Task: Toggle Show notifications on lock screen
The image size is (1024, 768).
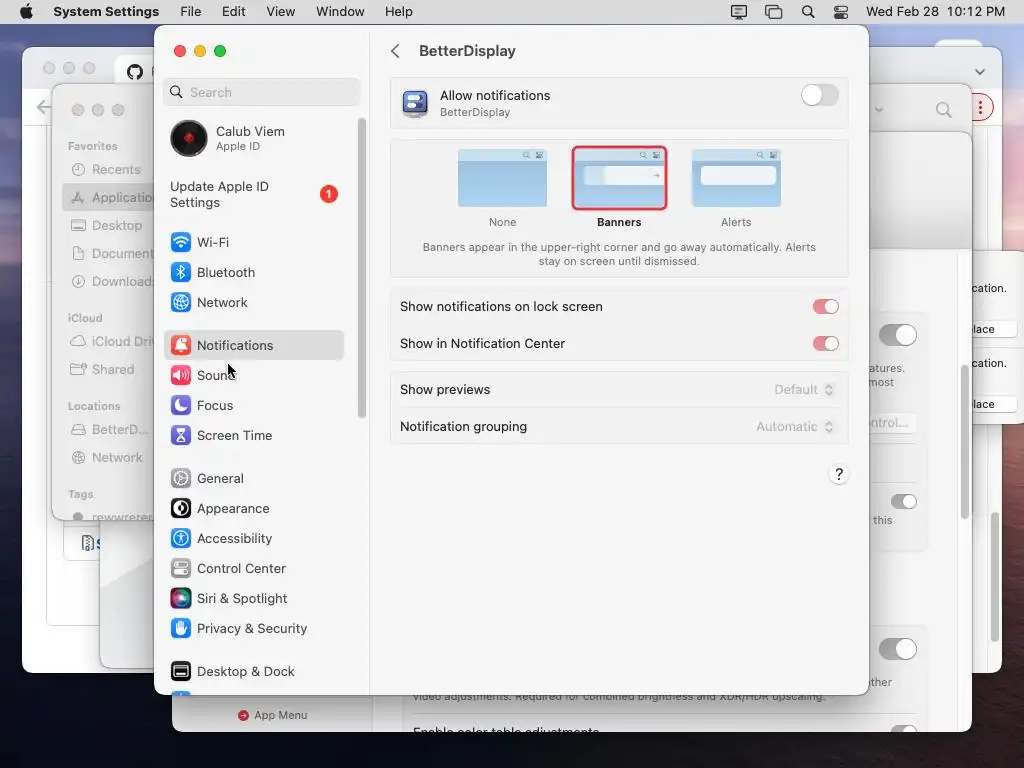Action: tap(825, 306)
